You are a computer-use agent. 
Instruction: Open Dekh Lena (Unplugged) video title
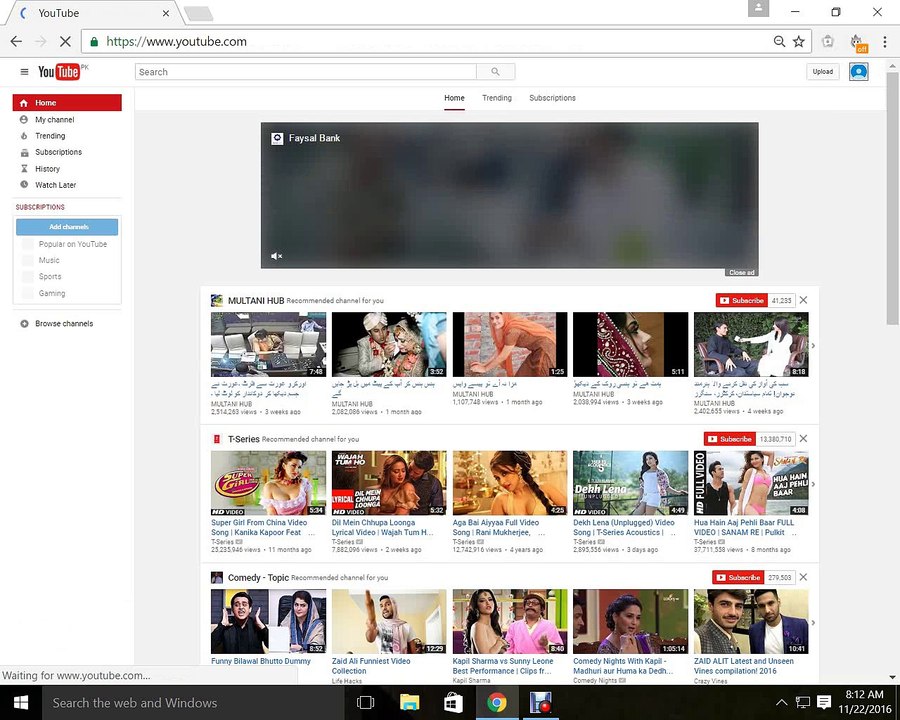click(624, 528)
